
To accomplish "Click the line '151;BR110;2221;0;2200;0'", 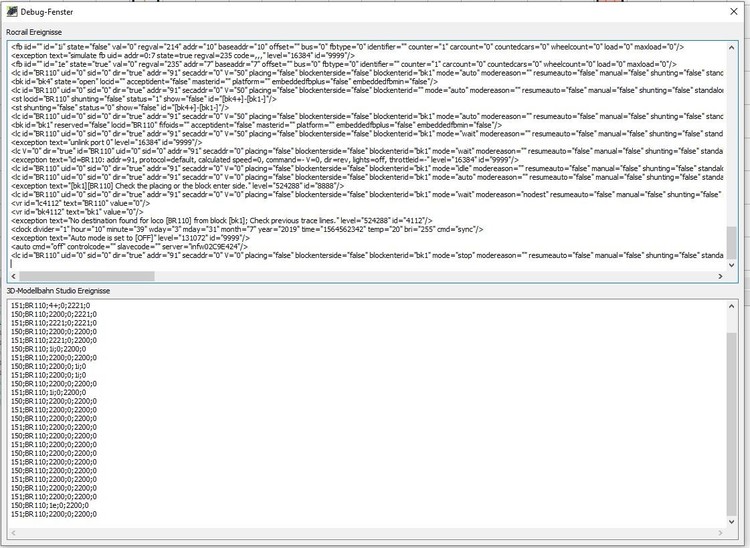I will pyautogui.click(x=54, y=340).
